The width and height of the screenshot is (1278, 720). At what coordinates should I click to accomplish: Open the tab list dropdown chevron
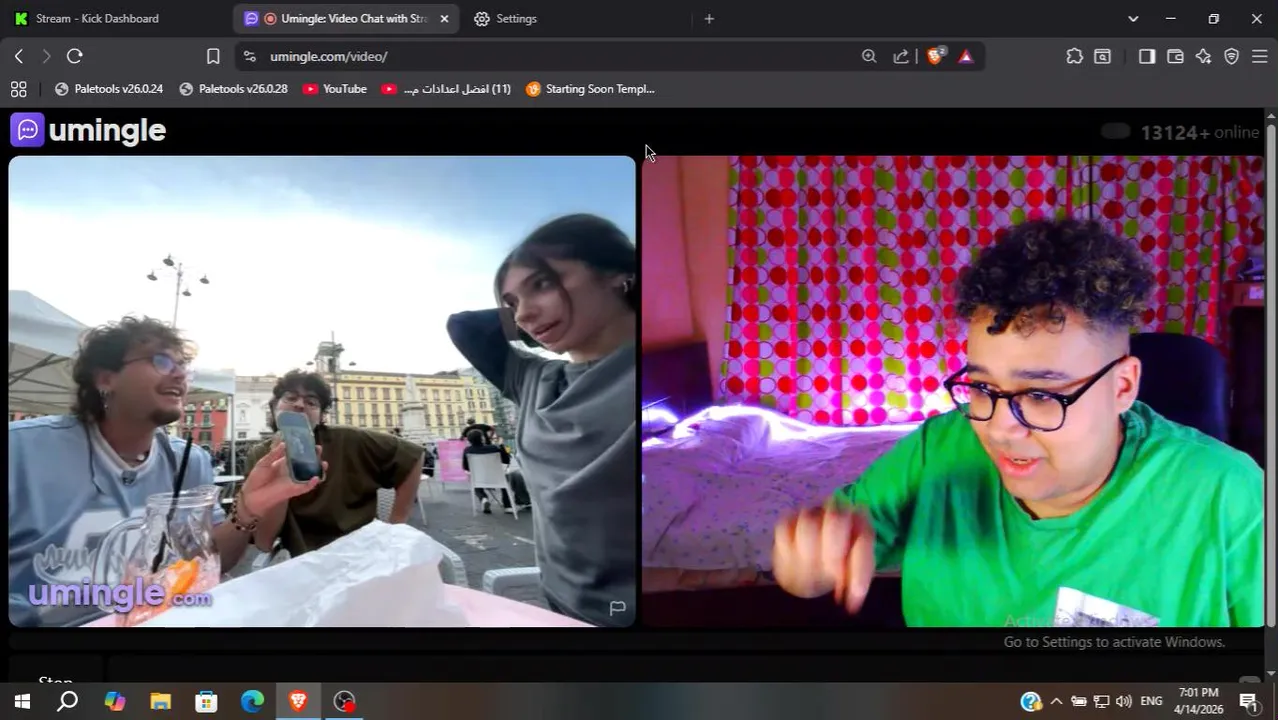pyautogui.click(x=1133, y=19)
